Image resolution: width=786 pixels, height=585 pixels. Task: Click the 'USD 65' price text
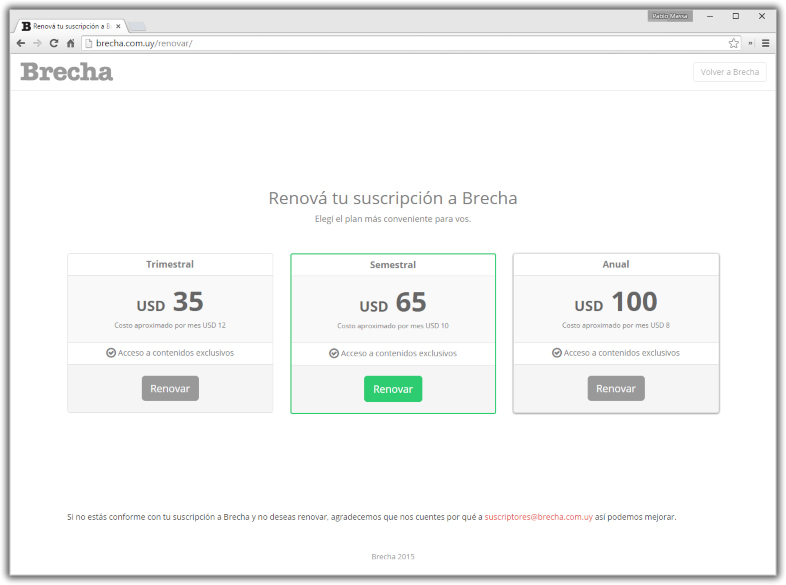393,303
